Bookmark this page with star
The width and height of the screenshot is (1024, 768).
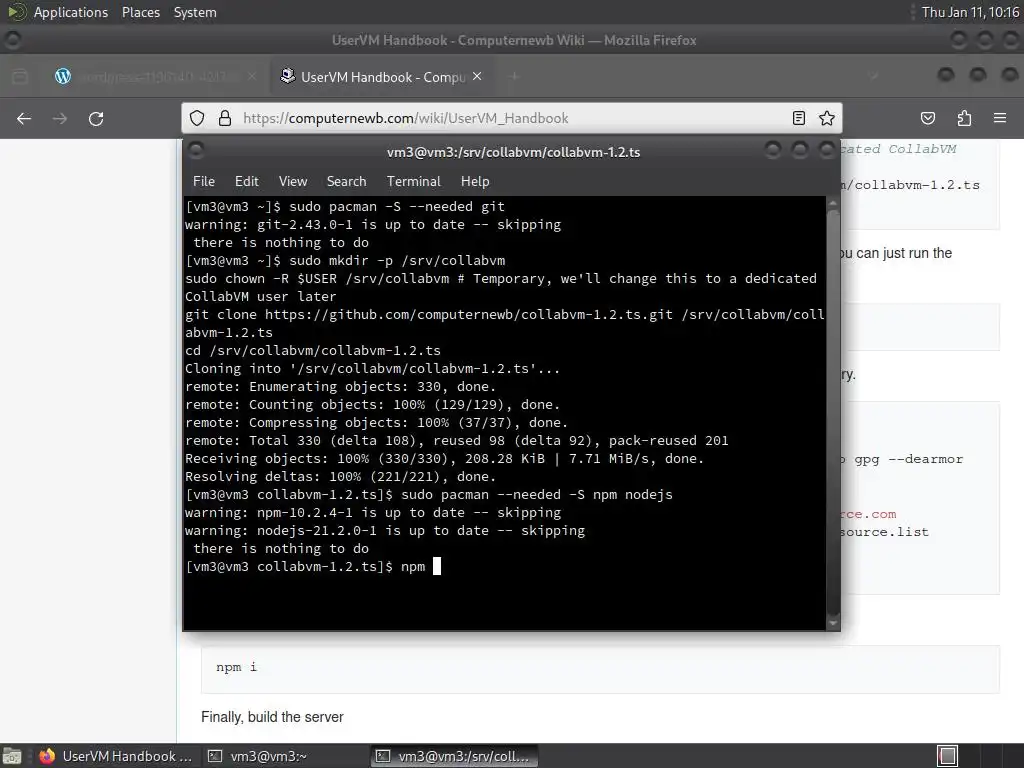pos(827,118)
